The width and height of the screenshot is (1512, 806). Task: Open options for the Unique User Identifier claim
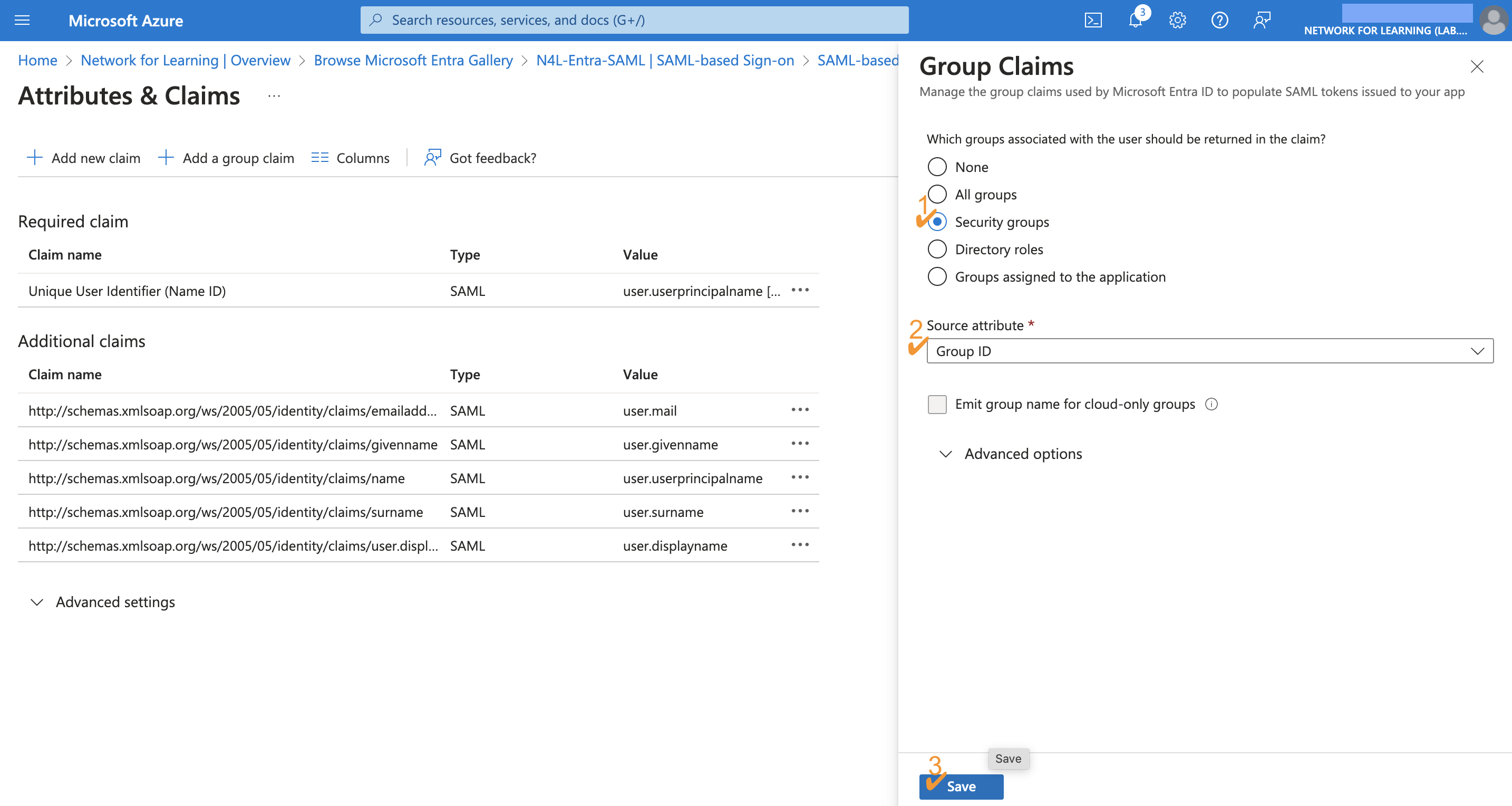[x=800, y=290]
